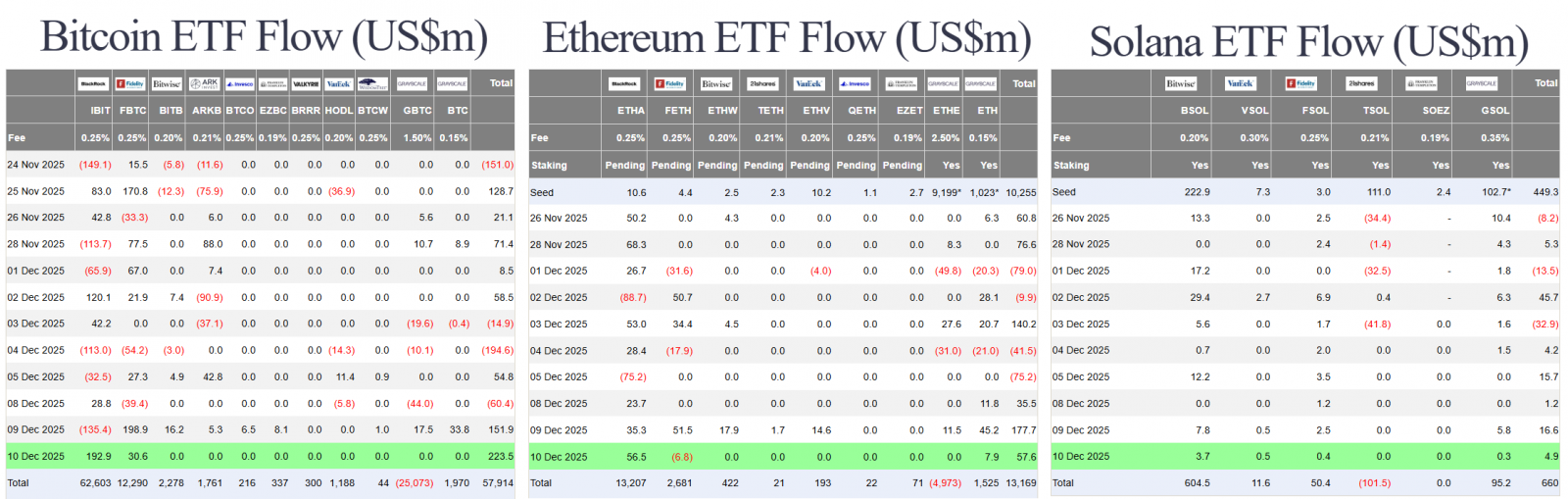Click the Bitcoin ETF Flow heading
This screenshot has height=499, width=1568.
coord(264,37)
